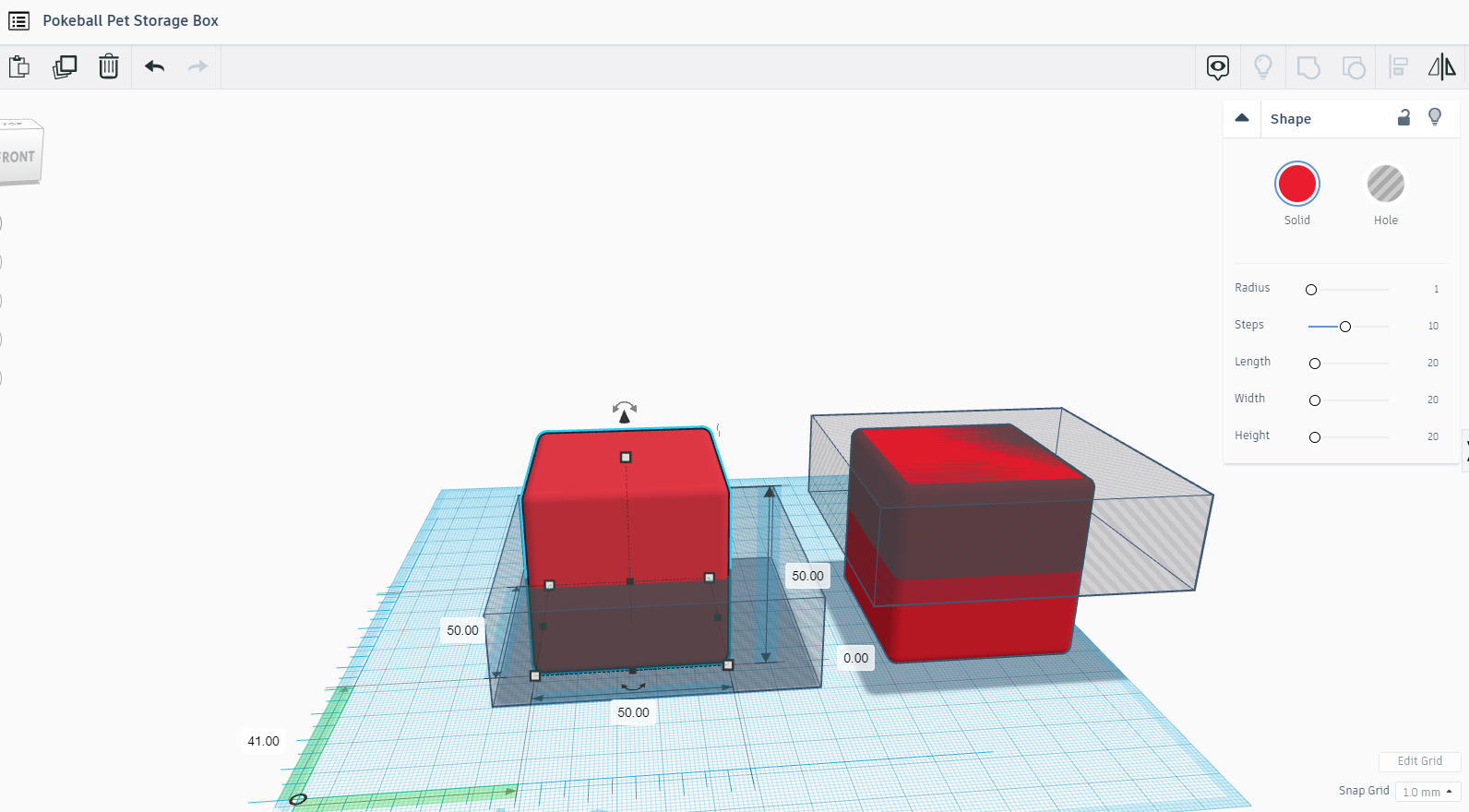This screenshot has height=812, width=1469.
Task: Click the Length value 20
Action: click(x=1433, y=364)
